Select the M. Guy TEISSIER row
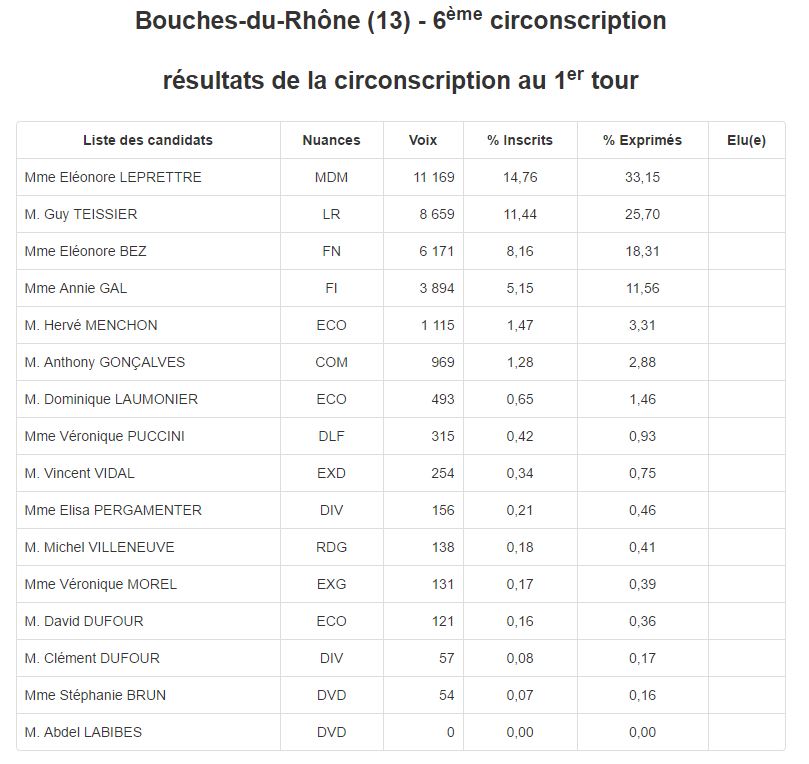This screenshot has width=809, height=764. [x=81, y=214]
